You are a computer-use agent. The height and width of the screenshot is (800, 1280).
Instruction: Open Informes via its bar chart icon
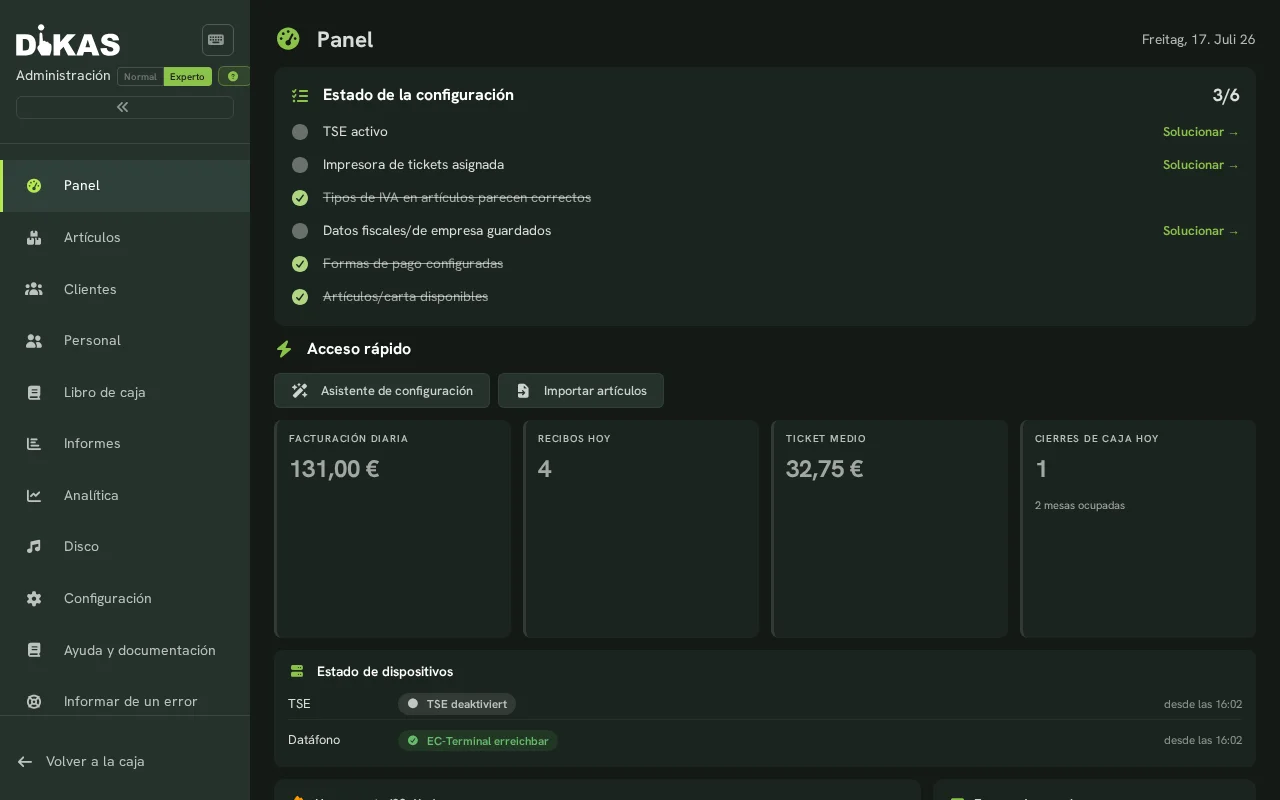34,444
